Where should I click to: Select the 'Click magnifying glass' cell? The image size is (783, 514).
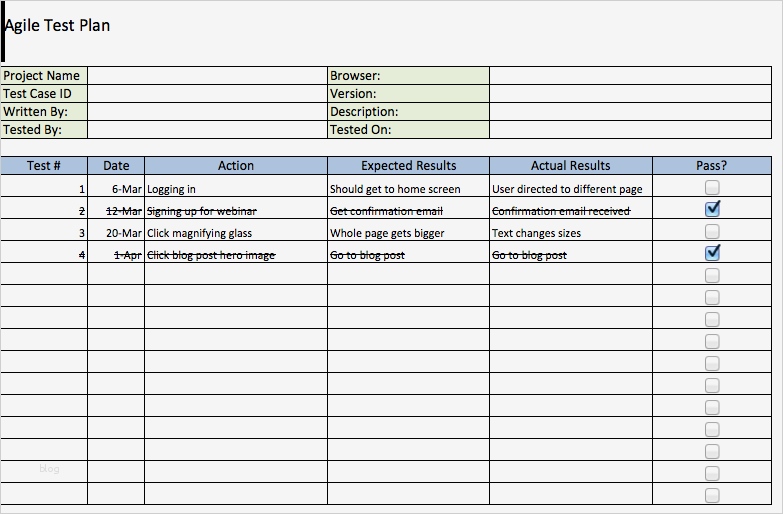coord(236,233)
